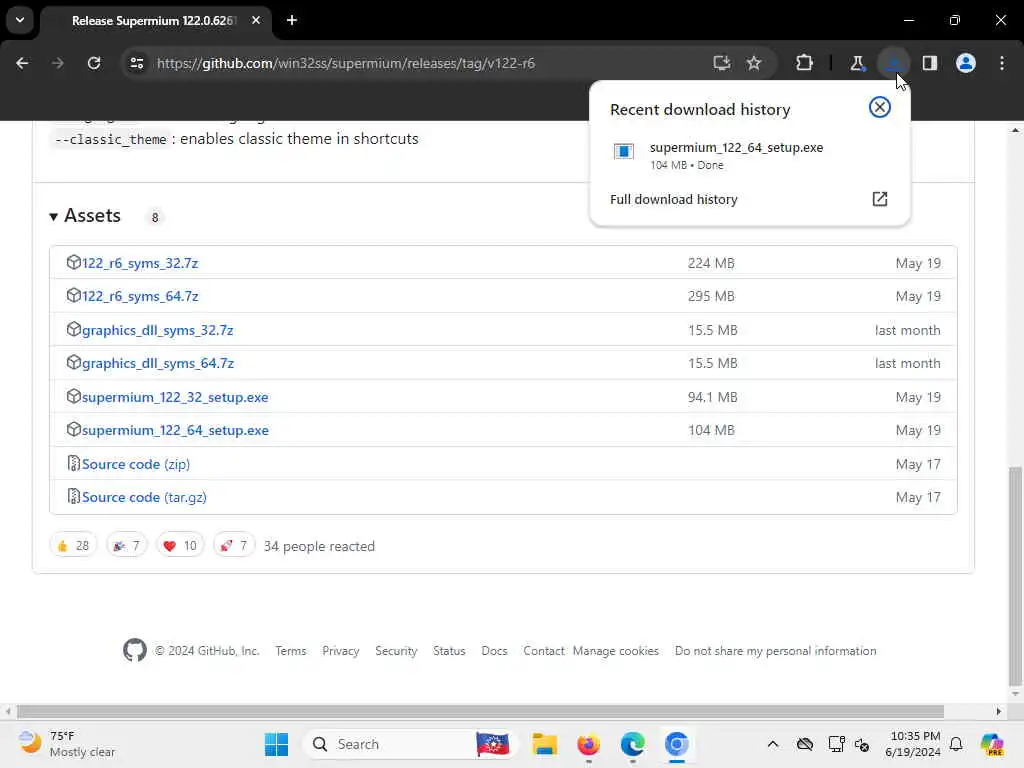Open File Explorer from taskbar
This screenshot has width=1024, height=768.
pyautogui.click(x=544, y=744)
